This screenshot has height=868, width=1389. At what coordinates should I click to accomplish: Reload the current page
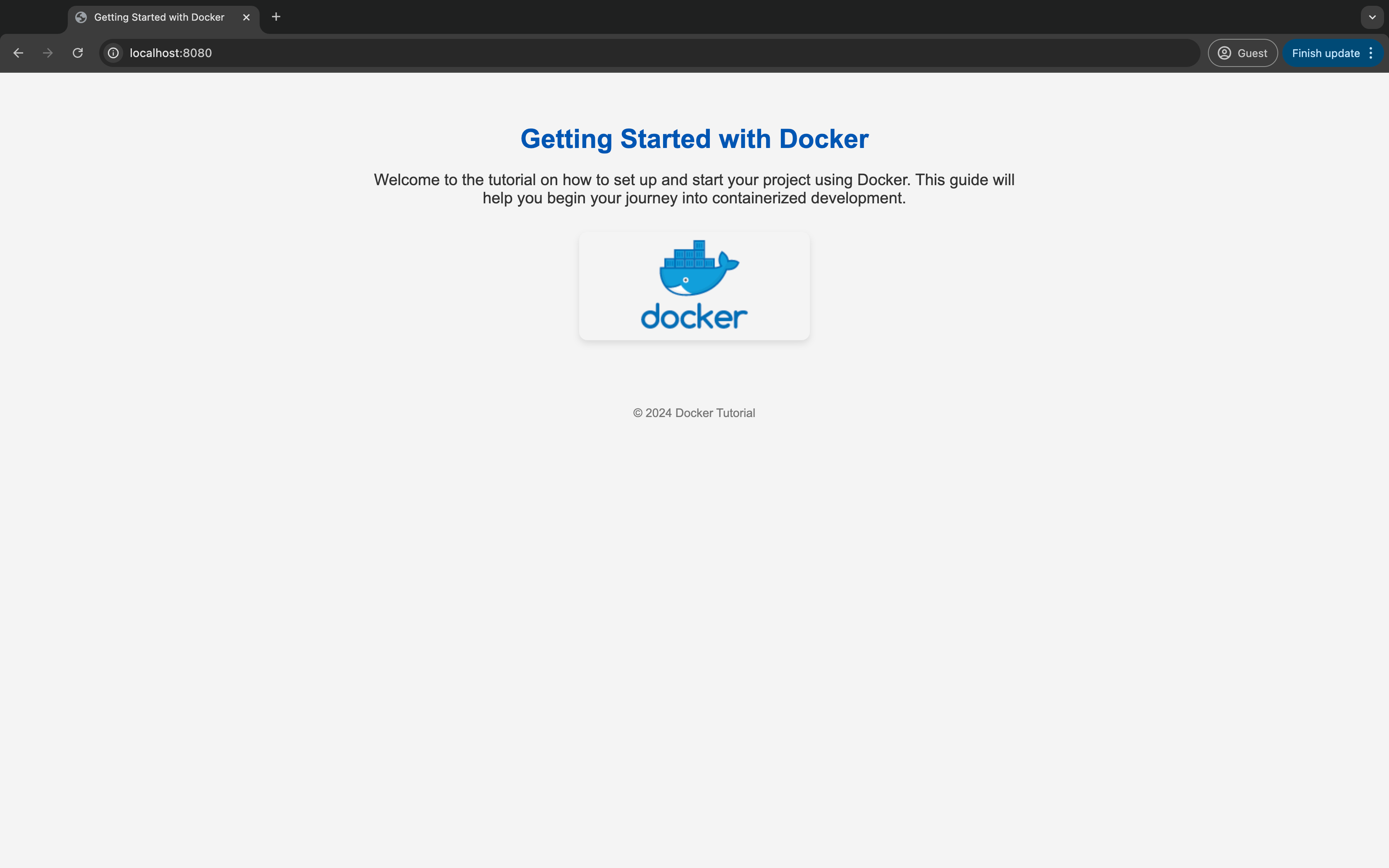point(78,53)
